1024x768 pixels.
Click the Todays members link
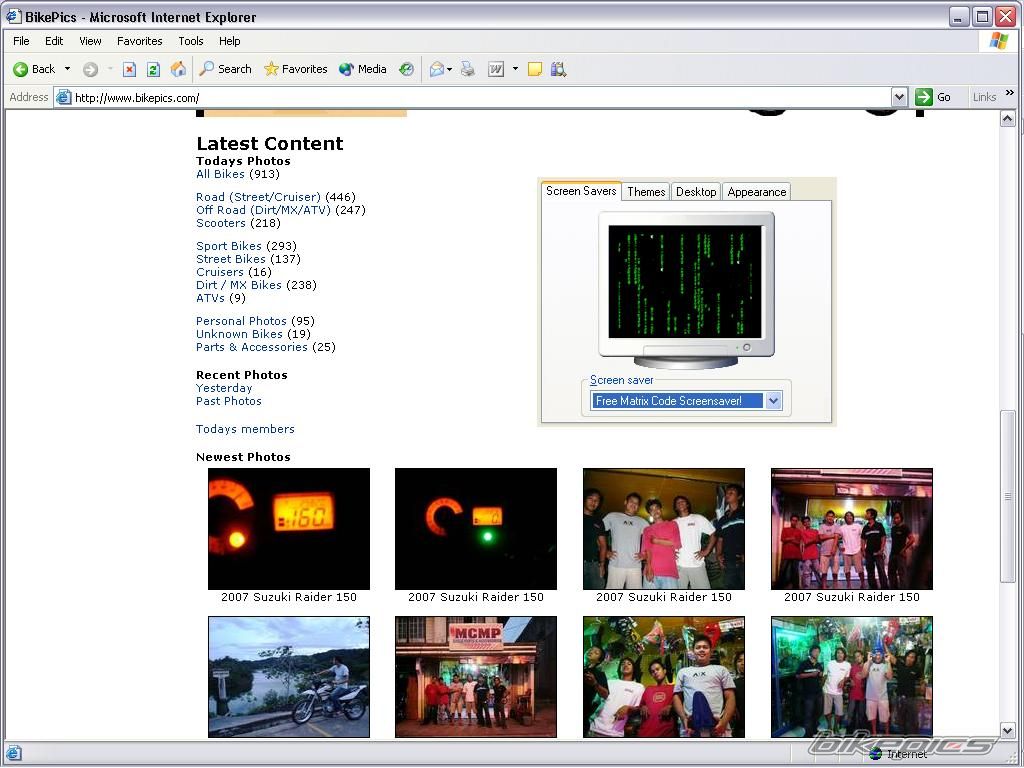(x=245, y=429)
